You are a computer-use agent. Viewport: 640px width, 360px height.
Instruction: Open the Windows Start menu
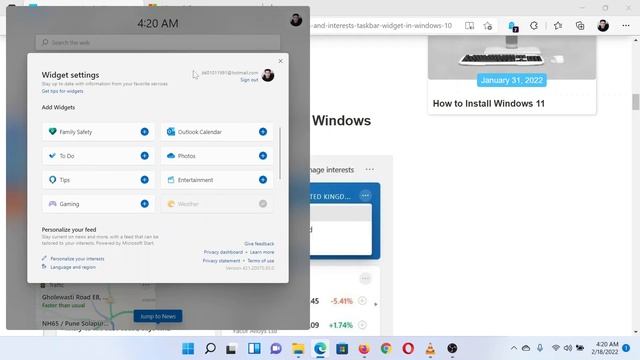tap(188, 349)
